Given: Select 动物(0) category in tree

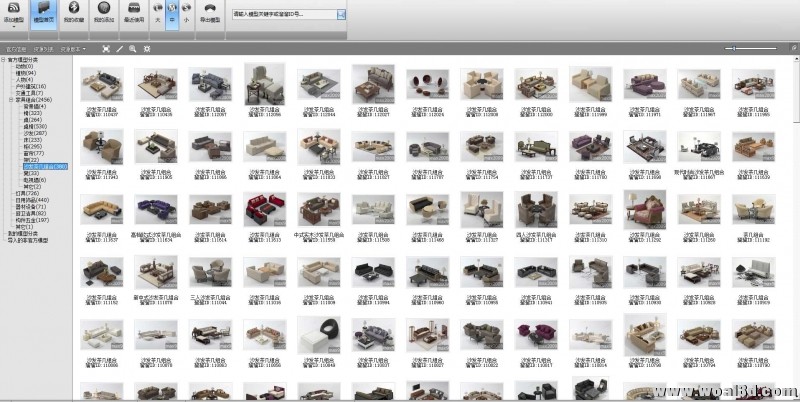Looking at the screenshot, I should pos(24,66).
